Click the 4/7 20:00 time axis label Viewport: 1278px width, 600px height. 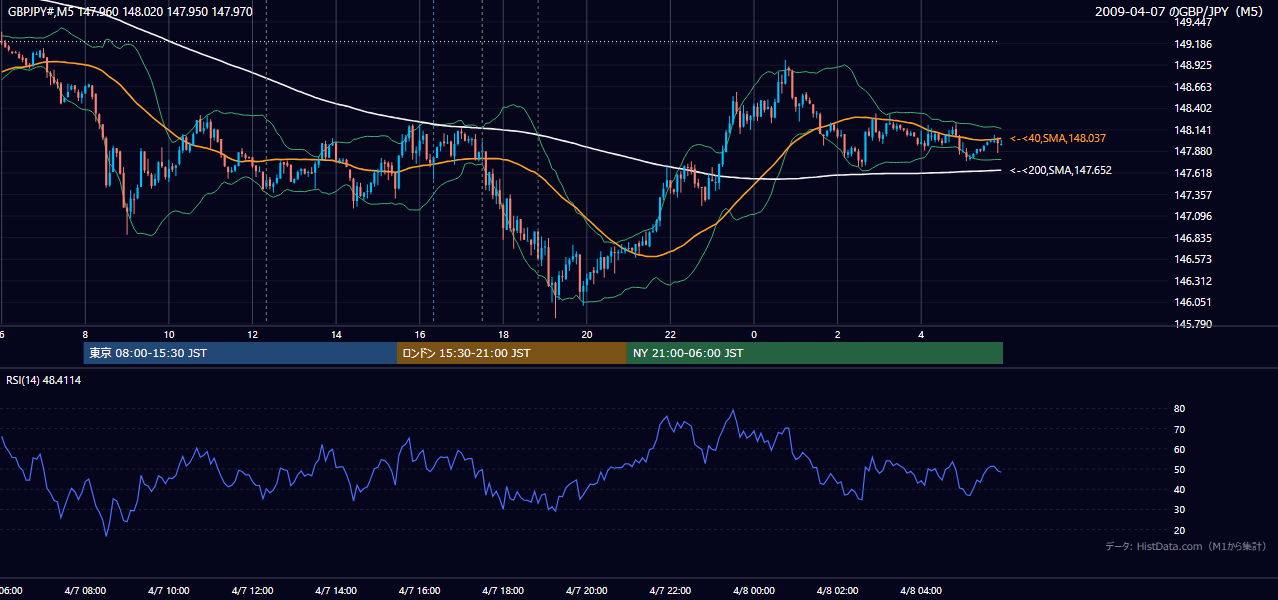point(587,590)
